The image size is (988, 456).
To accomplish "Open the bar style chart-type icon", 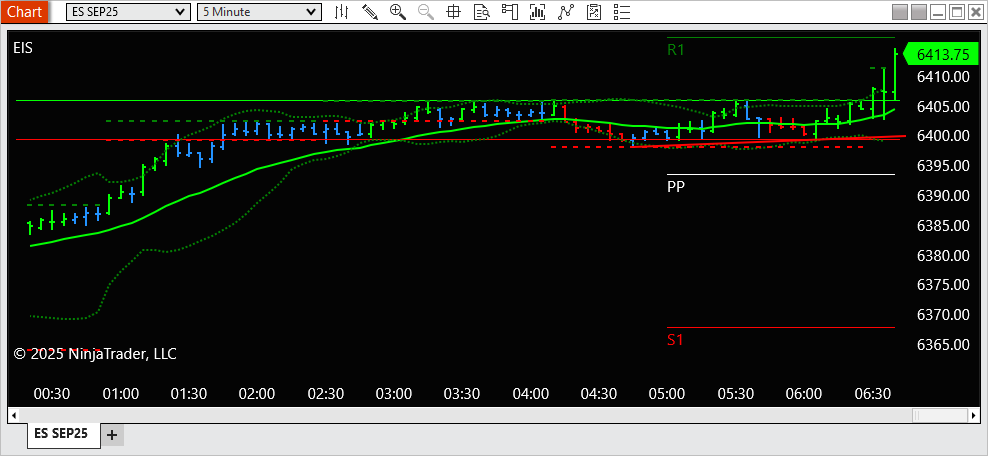I will (341, 11).
